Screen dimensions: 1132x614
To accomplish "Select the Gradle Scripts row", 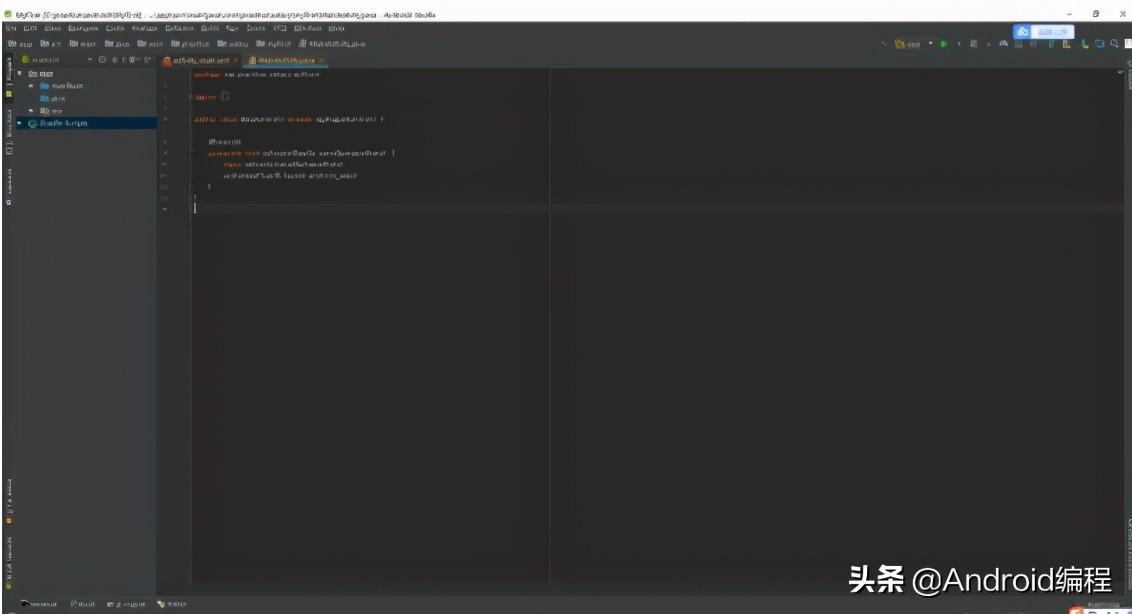I will pyautogui.click(x=86, y=124).
